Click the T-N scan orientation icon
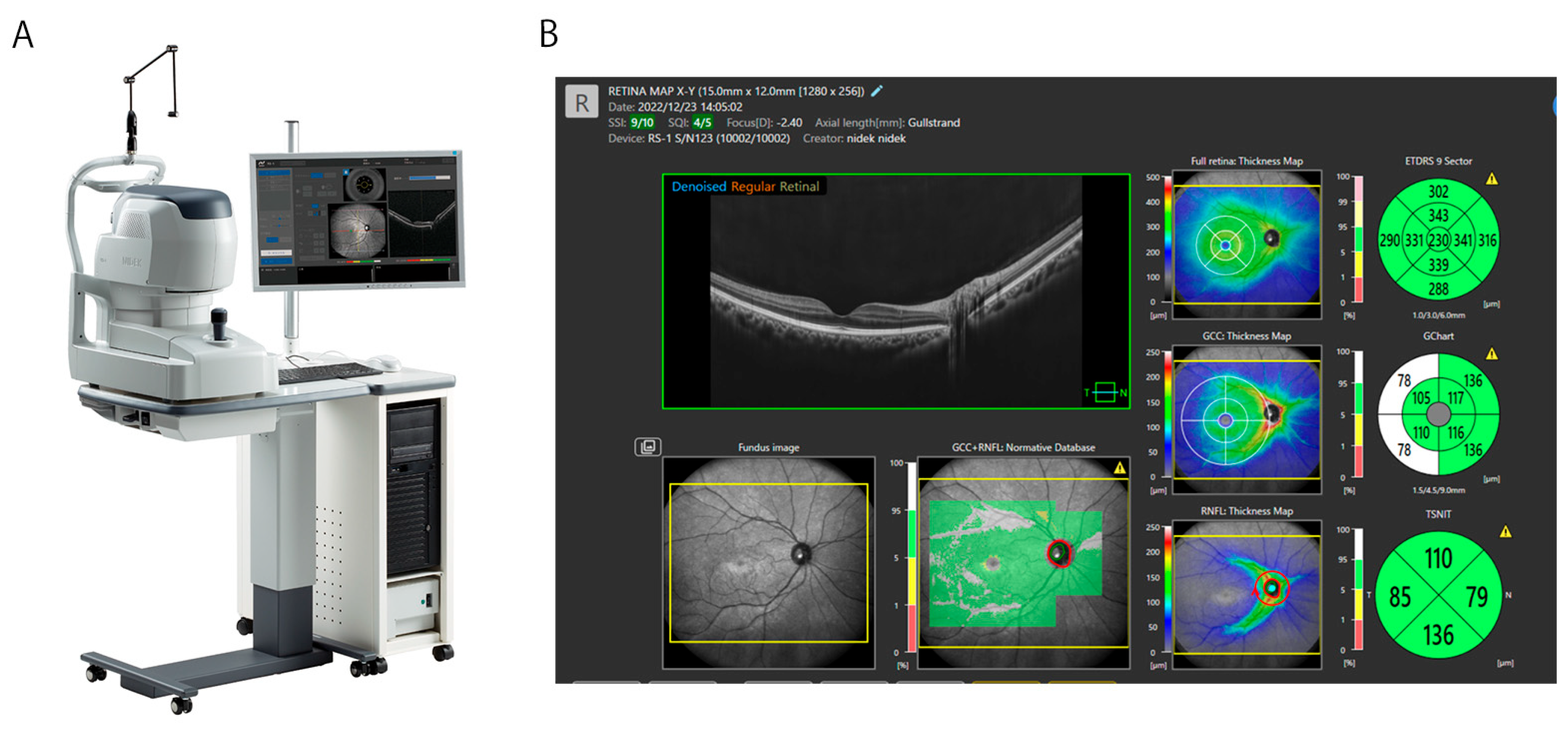The image size is (1568, 735). click(1105, 393)
